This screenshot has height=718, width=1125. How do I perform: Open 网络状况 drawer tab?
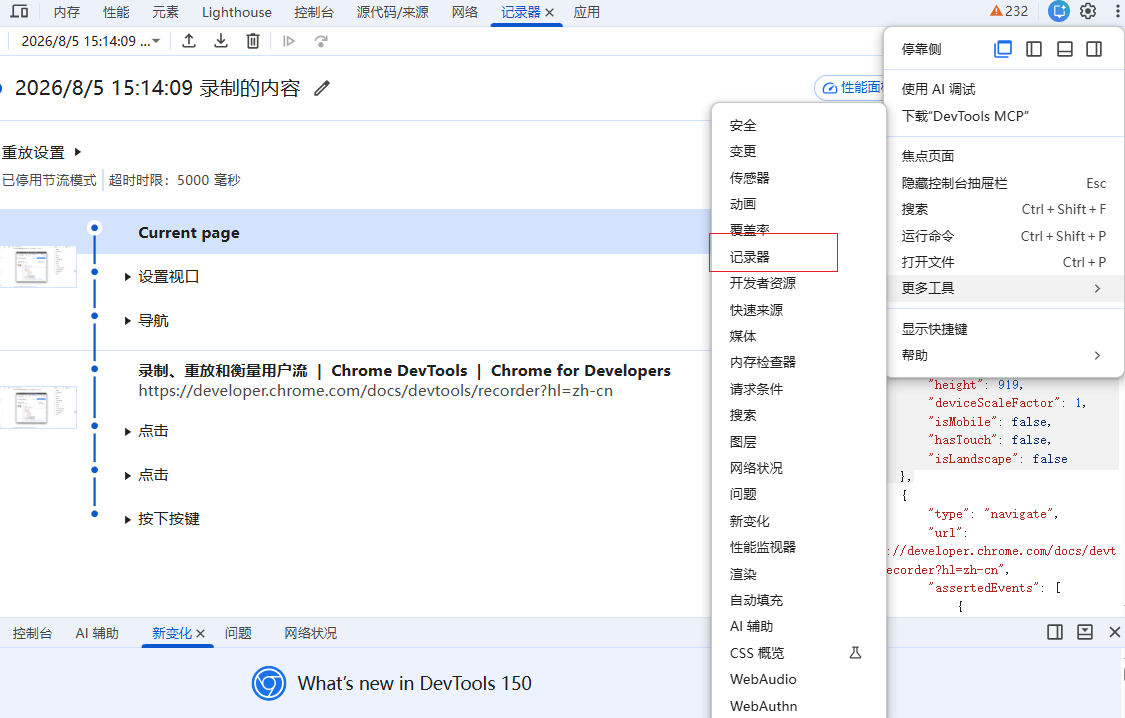pos(311,633)
